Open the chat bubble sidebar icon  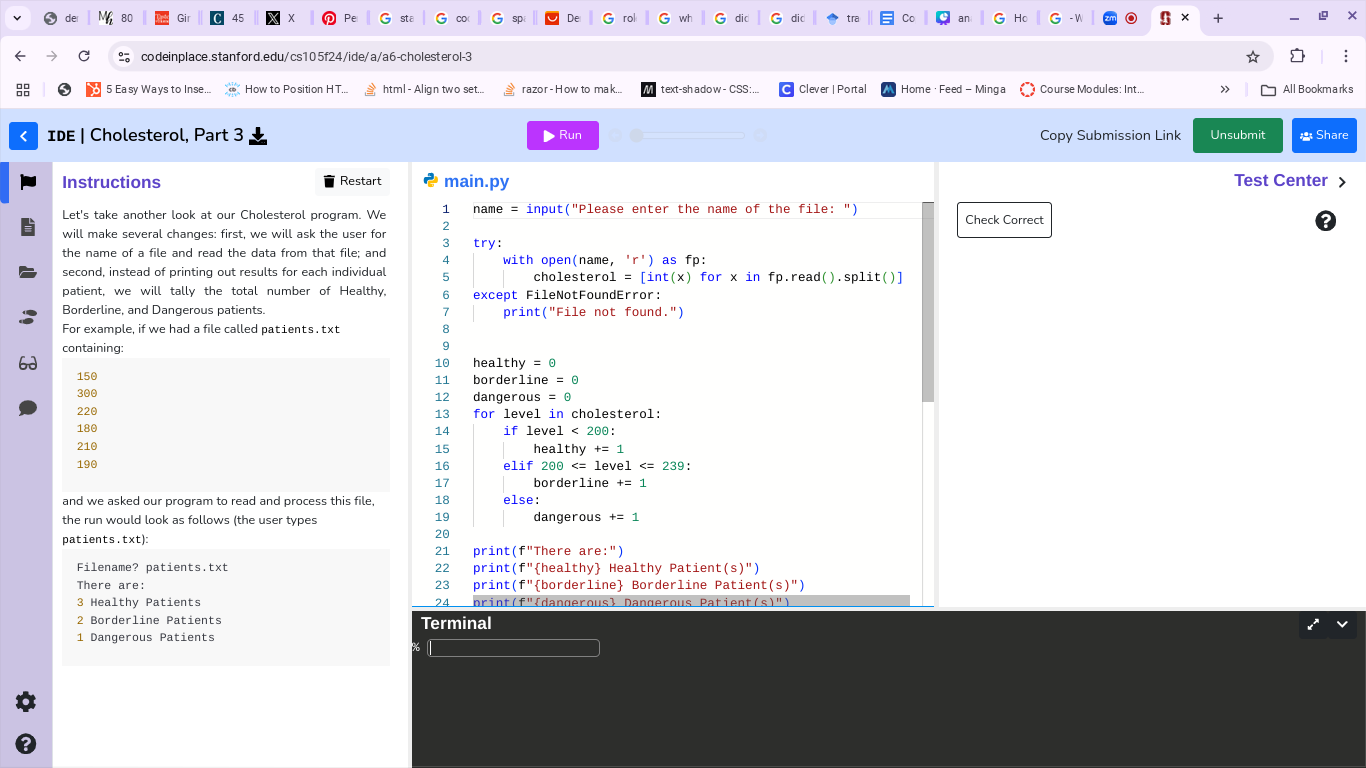(x=28, y=408)
